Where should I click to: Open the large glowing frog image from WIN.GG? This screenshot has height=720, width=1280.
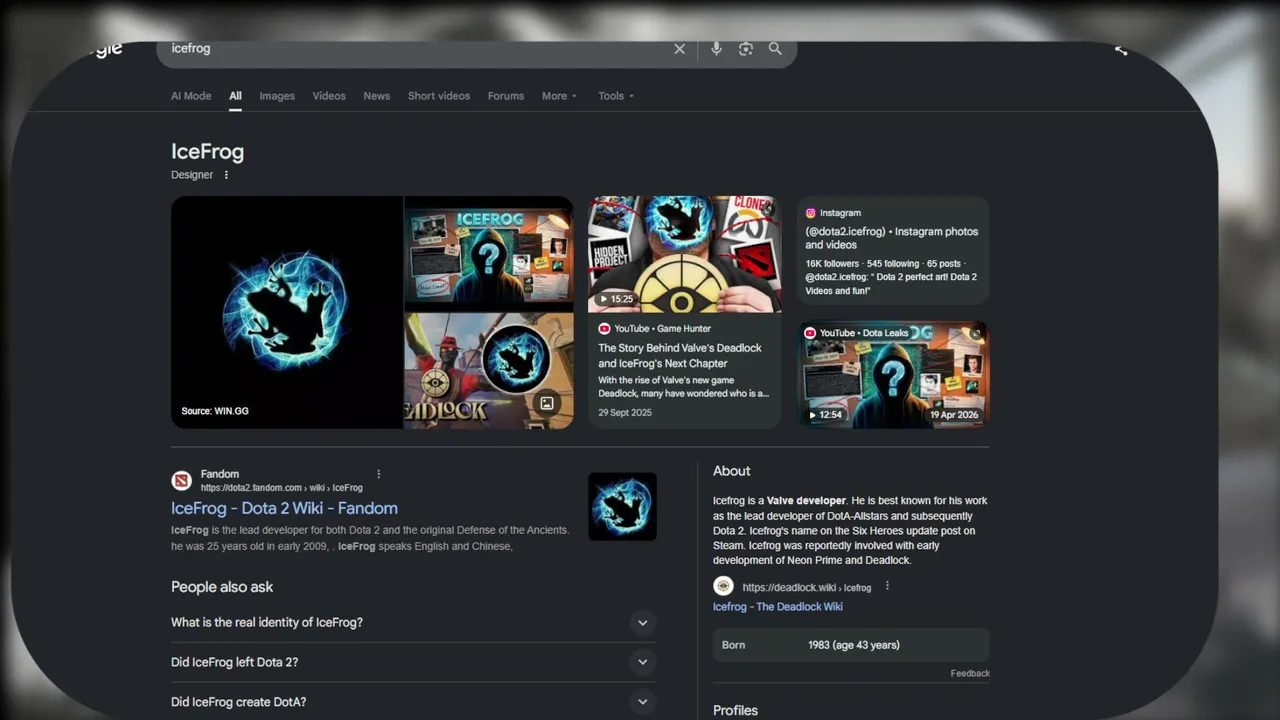(x=287, y=312)
